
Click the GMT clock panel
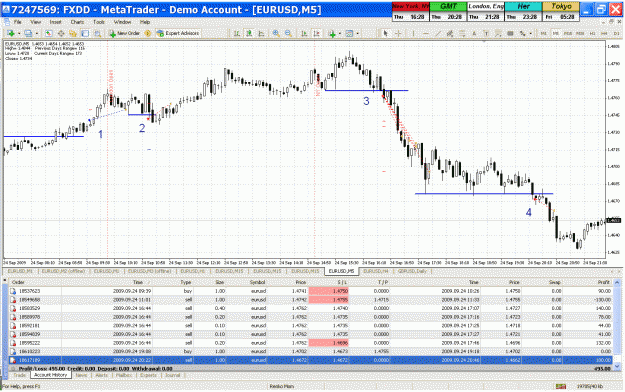click(x=448, y=12)
